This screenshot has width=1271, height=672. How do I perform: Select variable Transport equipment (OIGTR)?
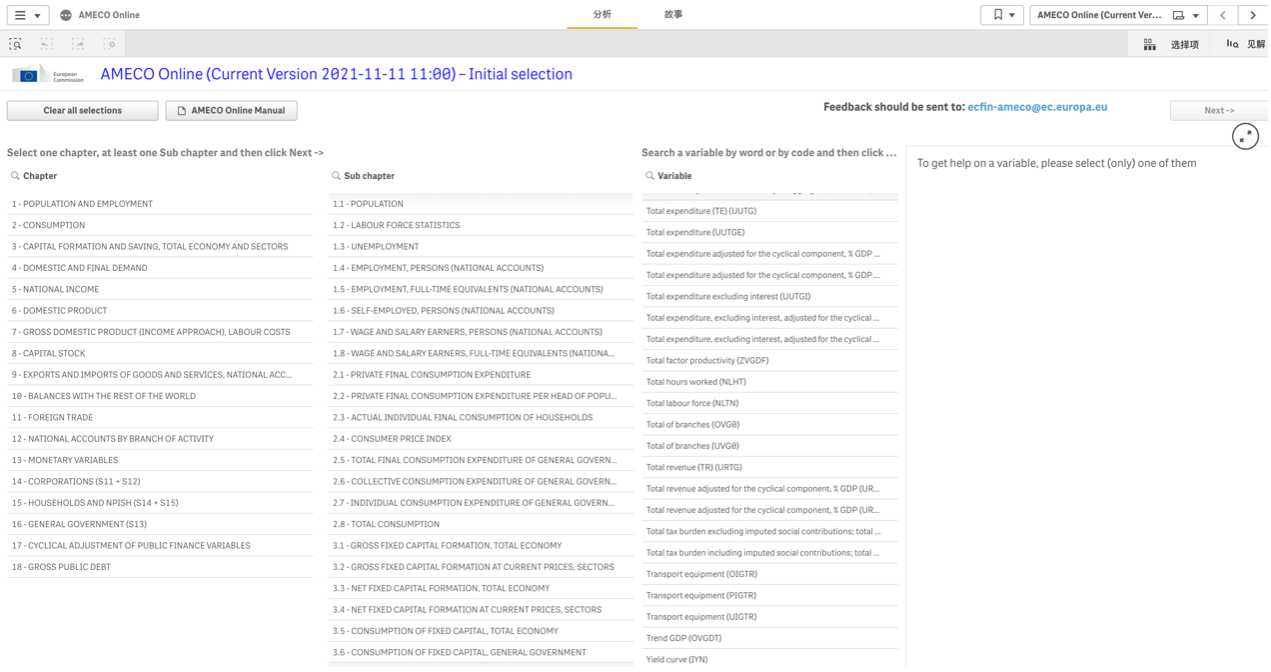point(769,574)
